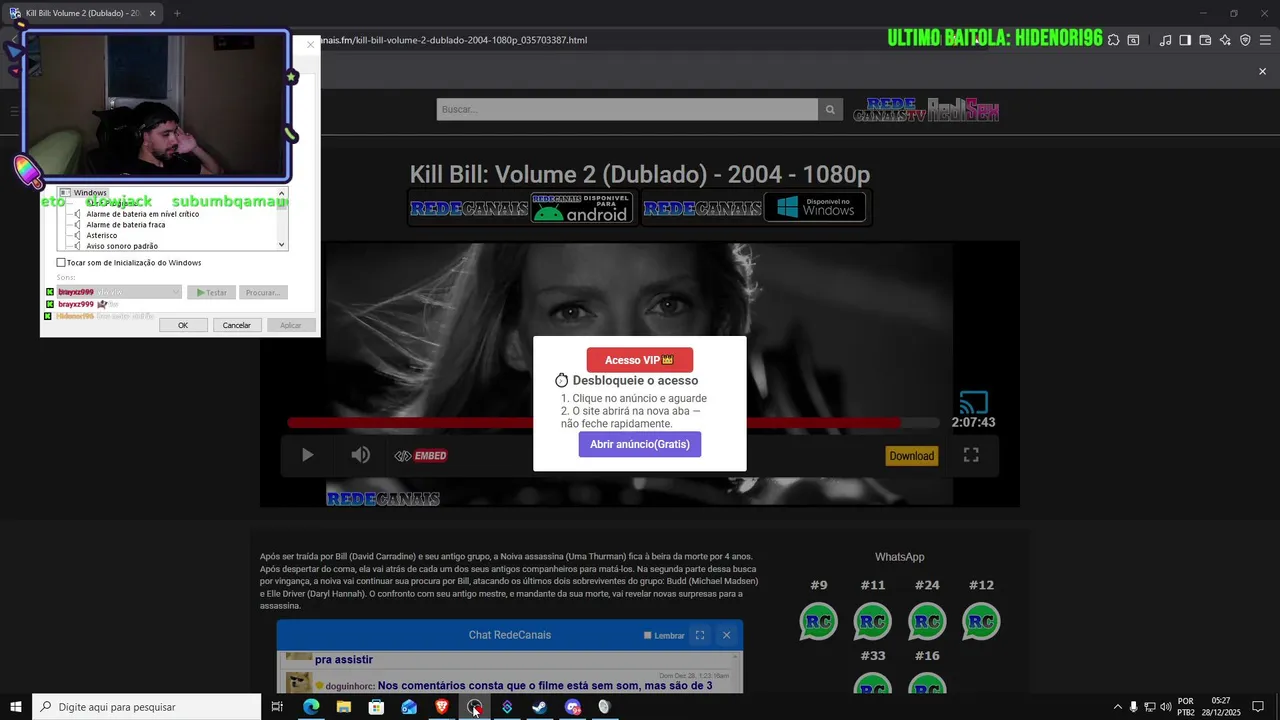Focus the Buscar search field
This screenshot has height=720, width=1280.
[627, 109]
